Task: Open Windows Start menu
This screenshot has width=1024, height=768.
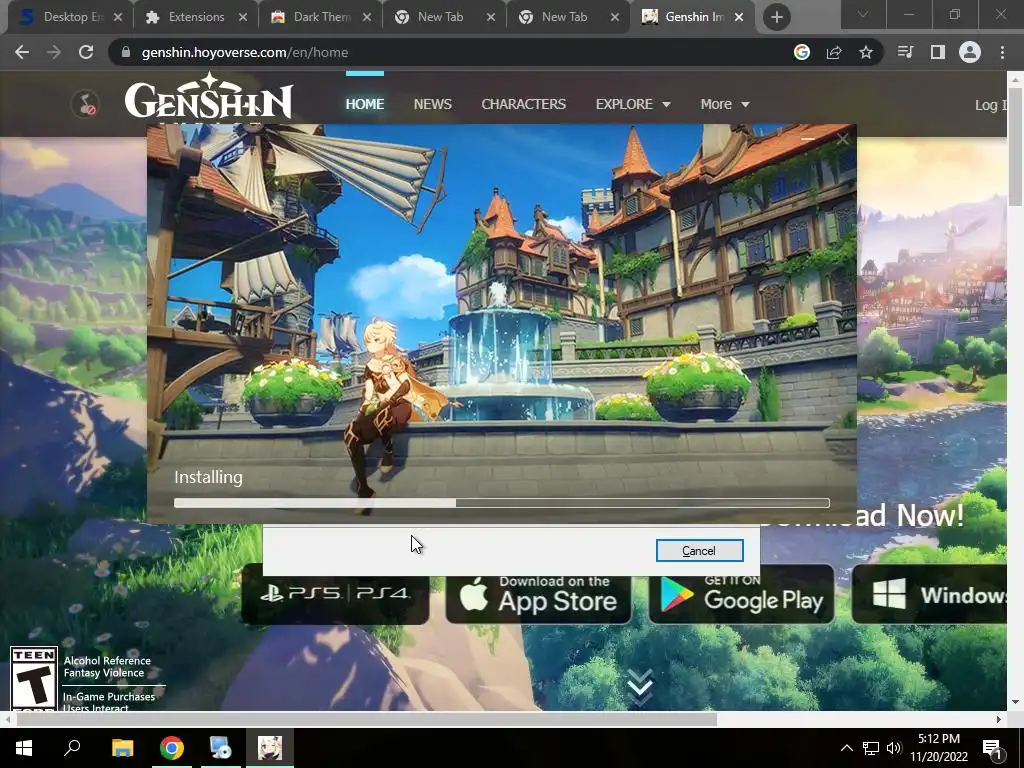Action: [24, 748]
